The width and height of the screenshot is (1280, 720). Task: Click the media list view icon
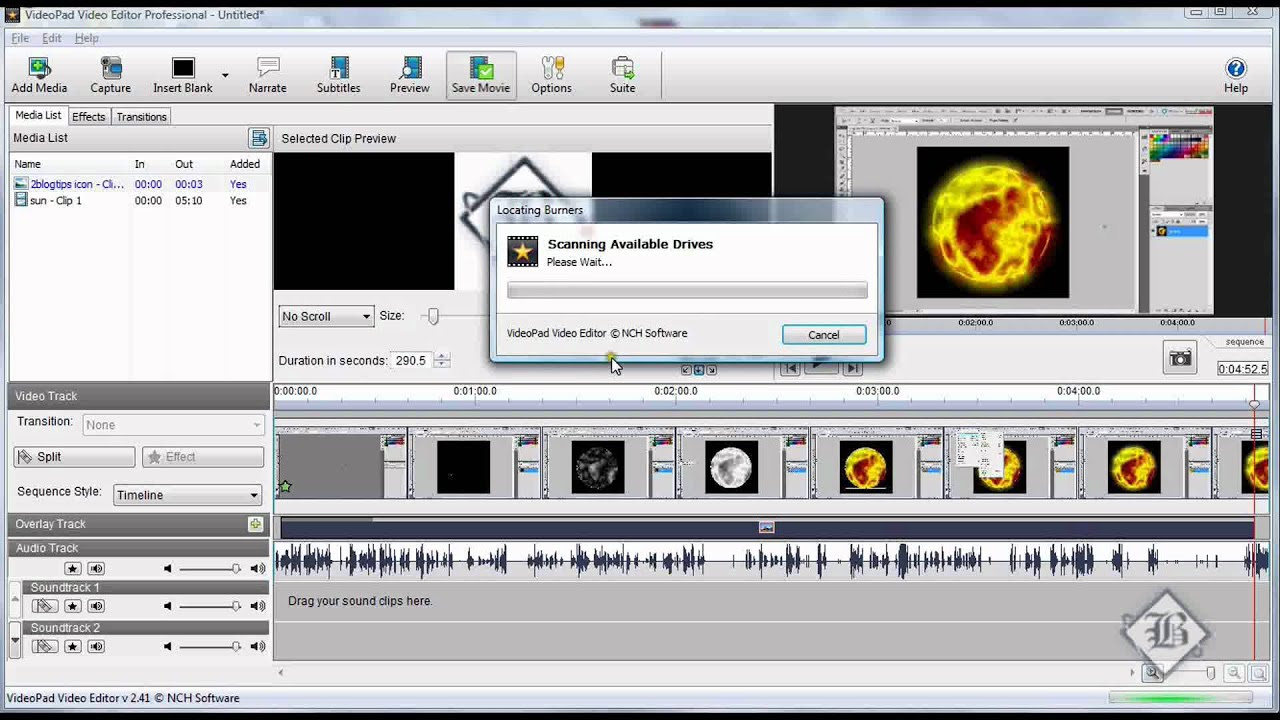point(259,138)
